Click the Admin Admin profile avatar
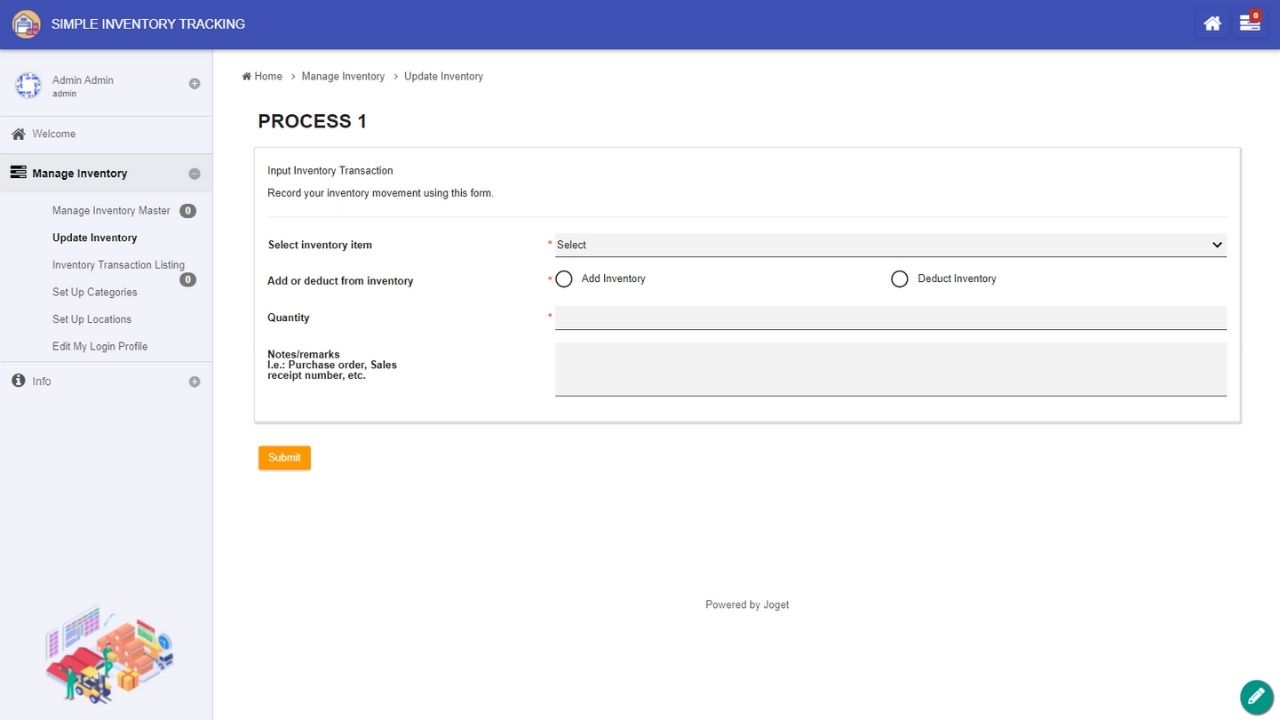 click(28, 86)
